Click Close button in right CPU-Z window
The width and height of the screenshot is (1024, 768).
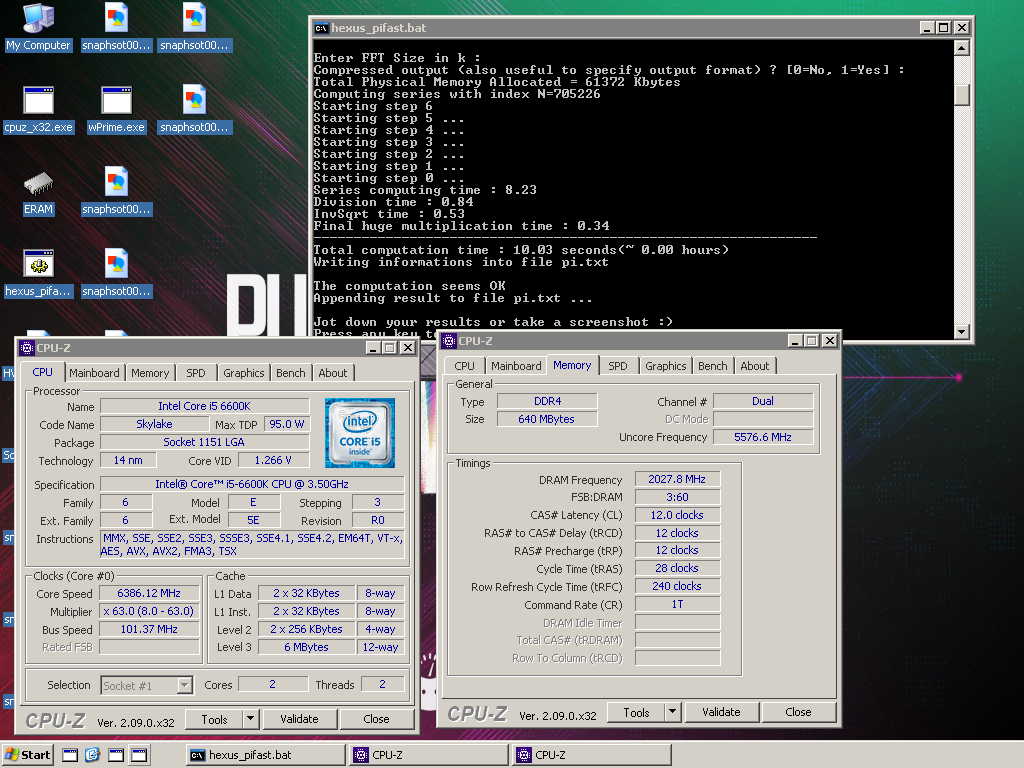(798, 712)
